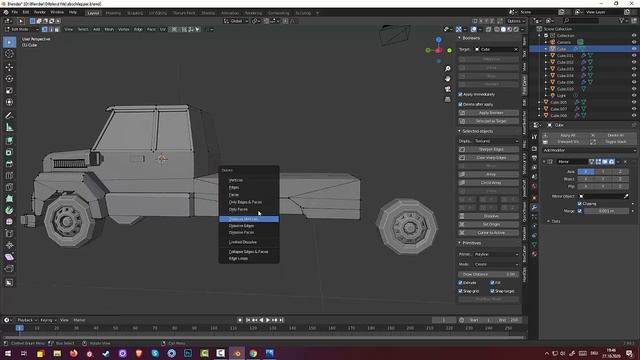
Task: Activate the Rotate tool
Action: (9, 78)
